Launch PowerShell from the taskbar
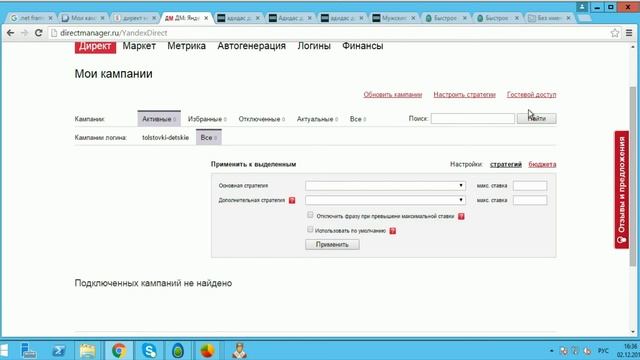This screenshot has width=640, height=360. [x=59, y=351]
